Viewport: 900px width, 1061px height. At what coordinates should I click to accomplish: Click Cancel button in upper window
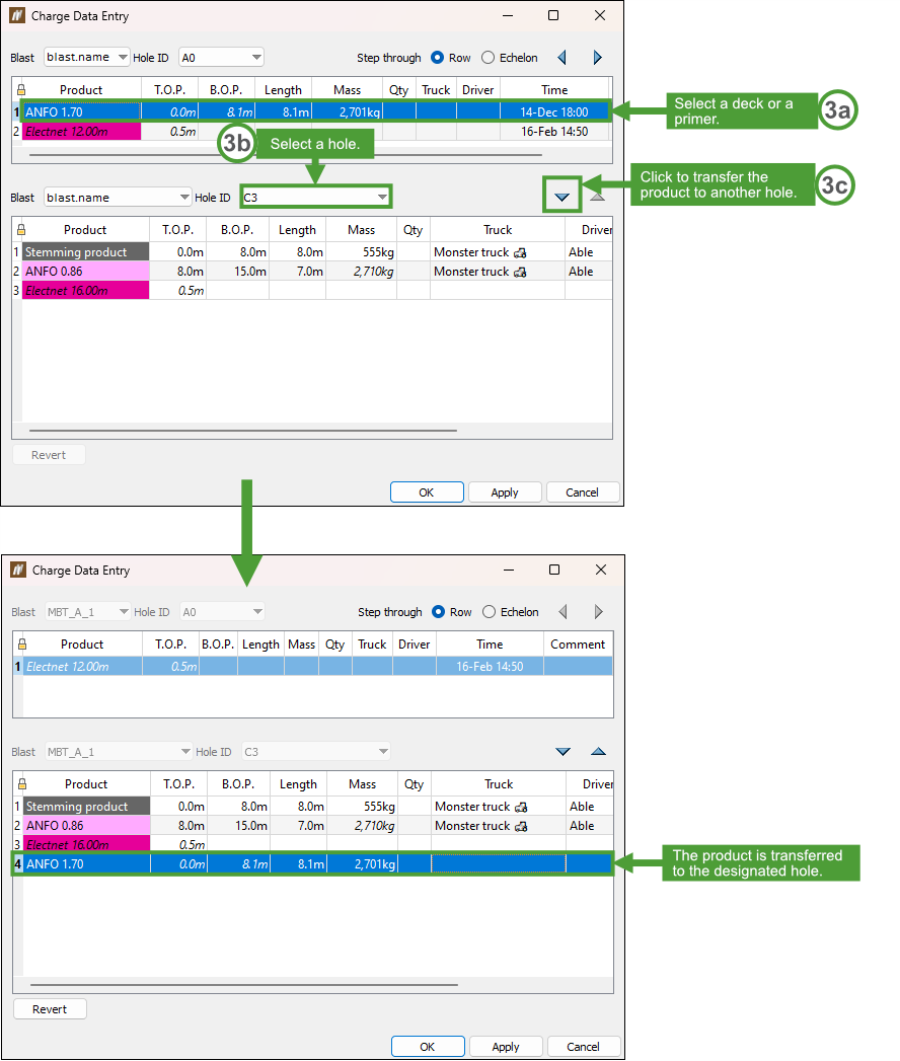(x=582, y=493)
